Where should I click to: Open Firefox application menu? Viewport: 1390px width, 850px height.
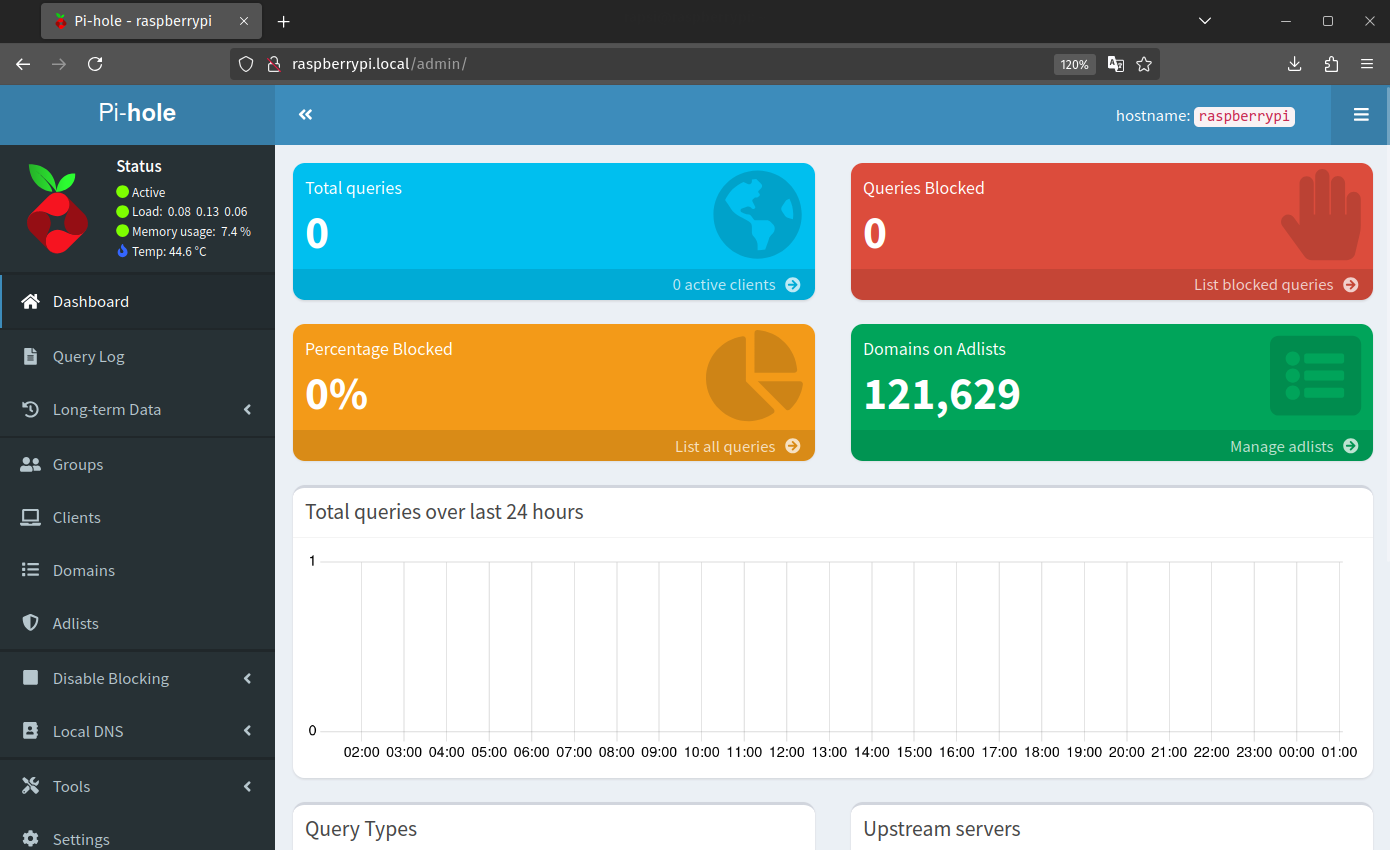coord(1367,64)
